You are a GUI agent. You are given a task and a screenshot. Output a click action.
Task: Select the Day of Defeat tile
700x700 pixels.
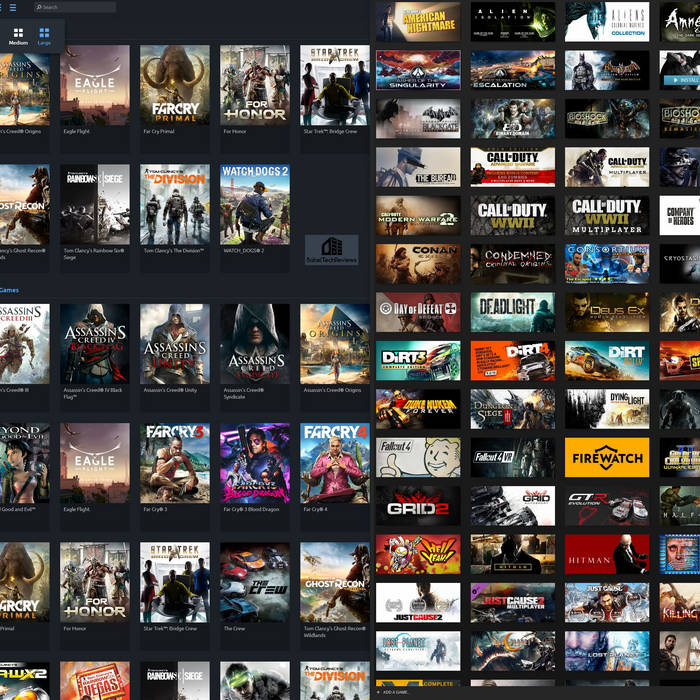click(x=418, y=312)
